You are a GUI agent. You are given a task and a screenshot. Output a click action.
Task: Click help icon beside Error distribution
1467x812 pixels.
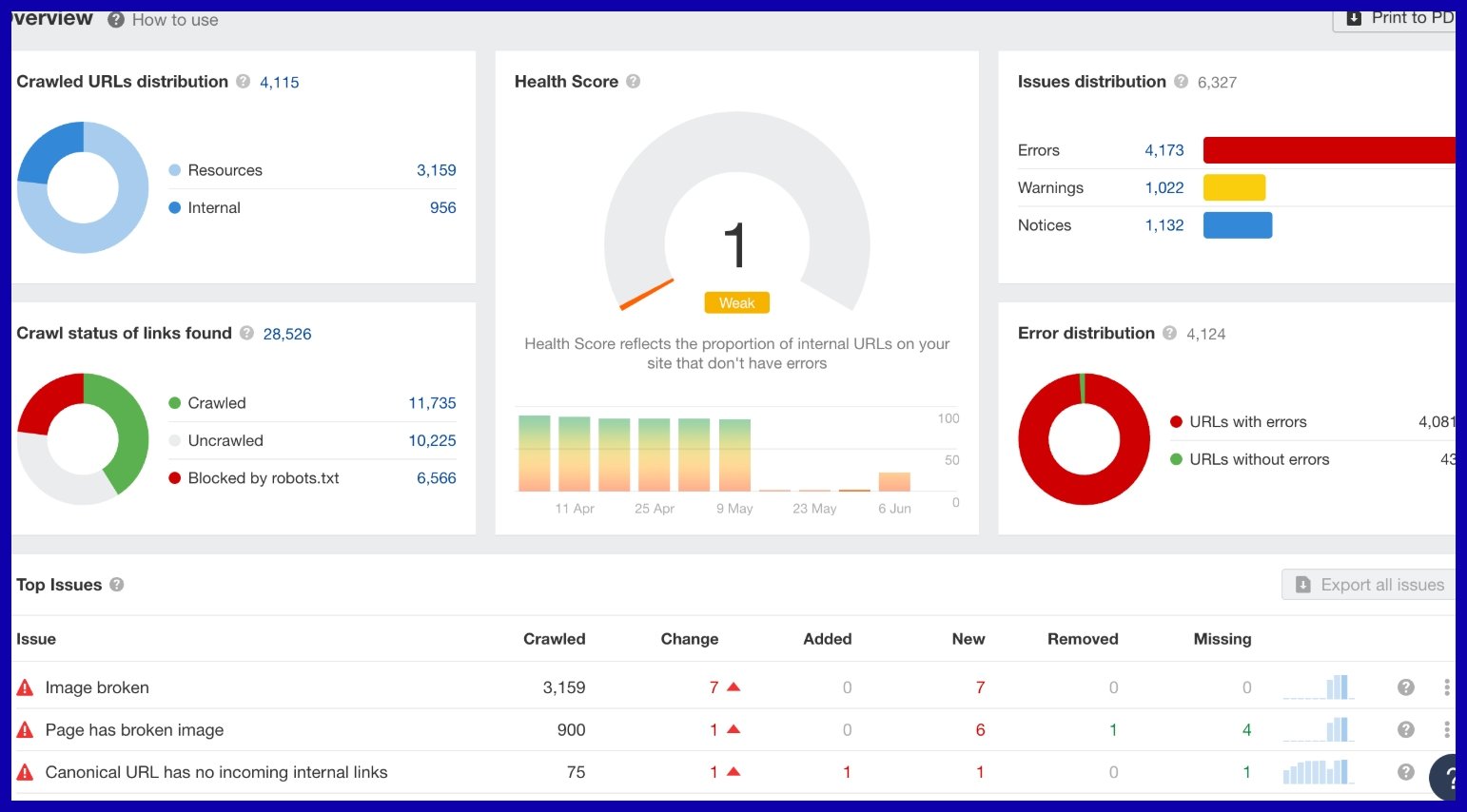coord(1170,334)
